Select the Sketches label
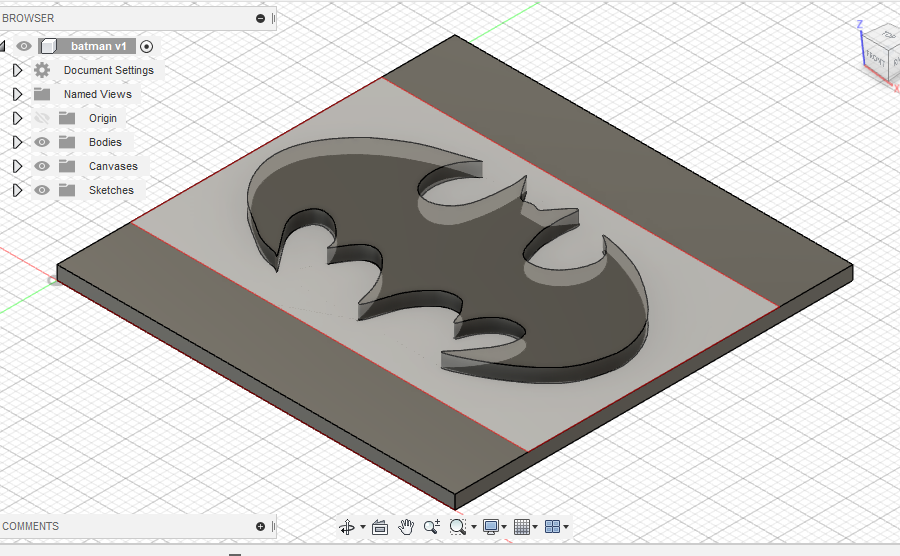This screenshot has height=556, width=900. click(x=111, y=190)
